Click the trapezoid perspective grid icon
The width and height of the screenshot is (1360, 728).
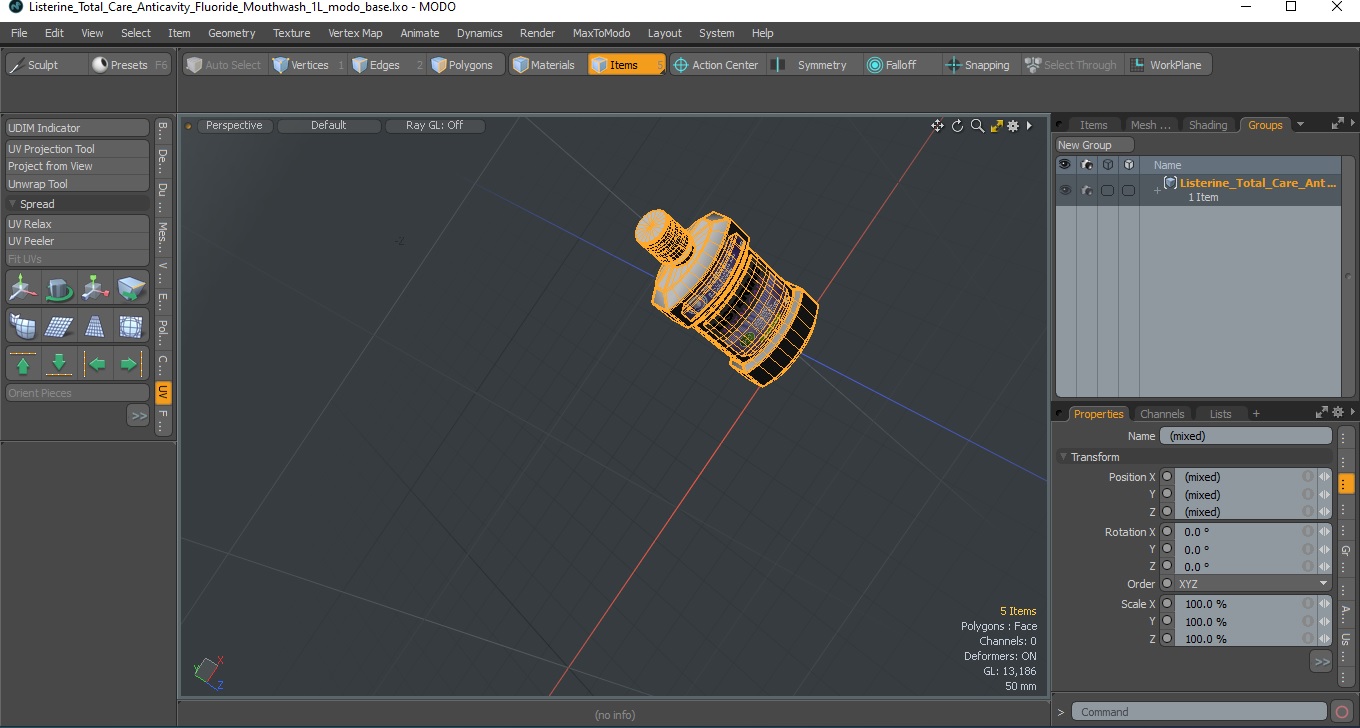click(x=95, y=326)
